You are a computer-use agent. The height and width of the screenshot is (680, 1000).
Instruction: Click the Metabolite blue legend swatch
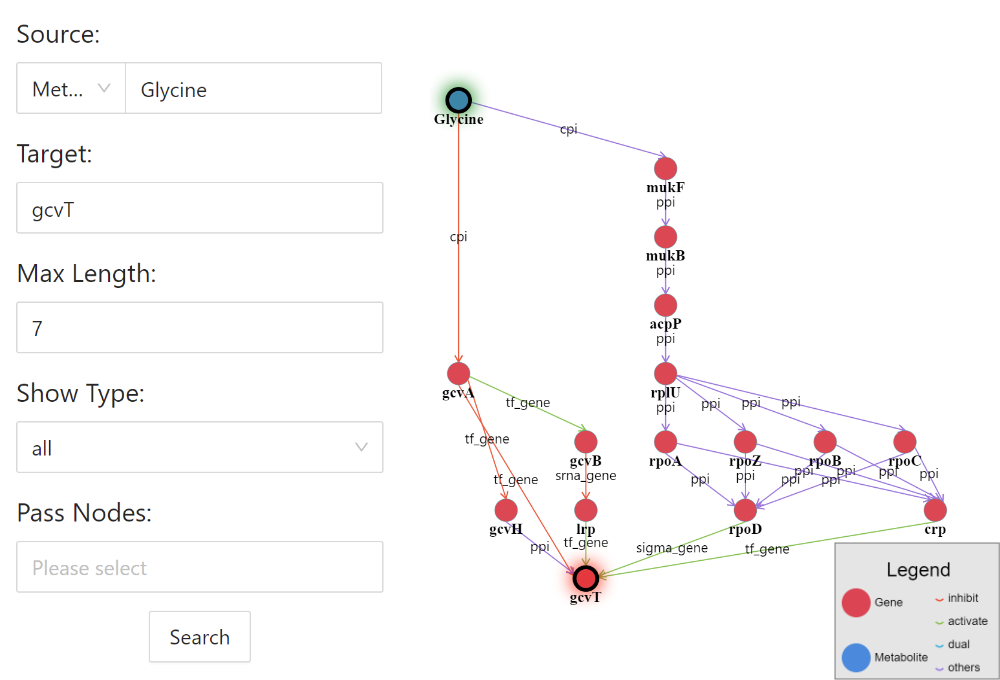856,657
